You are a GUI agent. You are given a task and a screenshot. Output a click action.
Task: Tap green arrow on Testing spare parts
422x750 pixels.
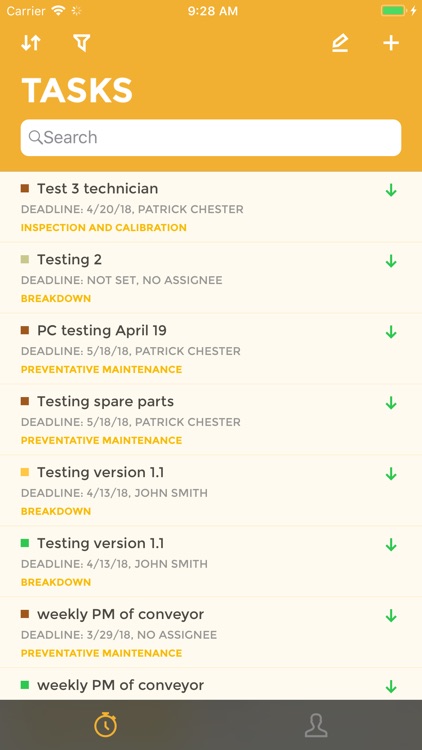(391, 403)
